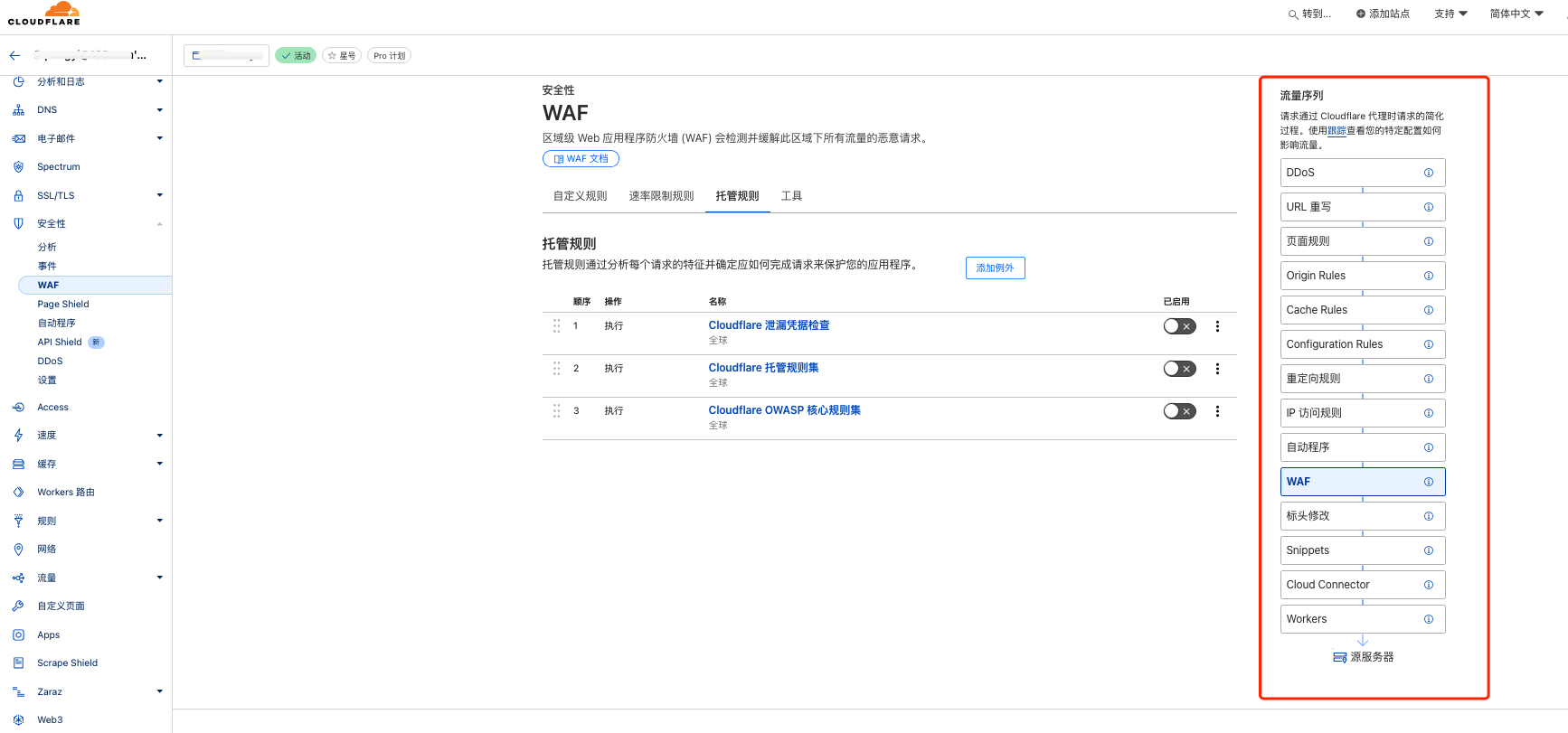
Task: Click the Workers 路由 sidebar icon
Action: [x=18, y=493]
